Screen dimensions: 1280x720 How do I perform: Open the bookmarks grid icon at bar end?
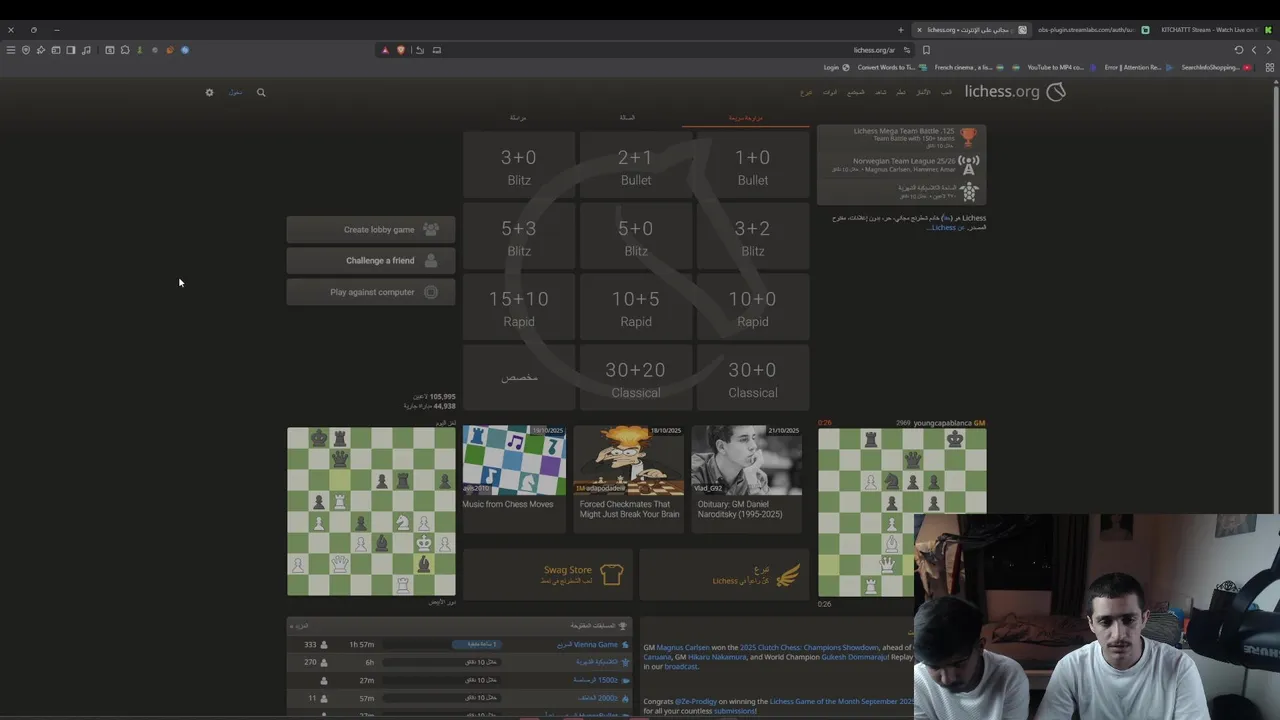tap(1270, 68)
